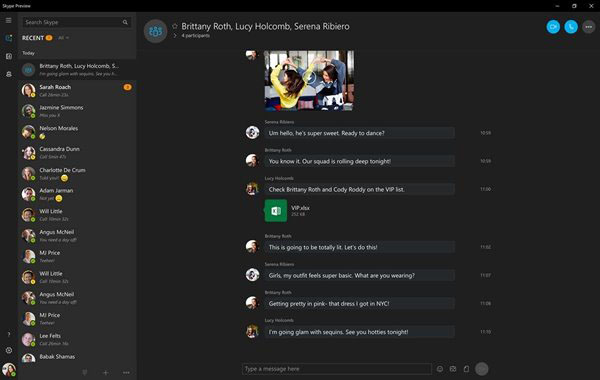Open the All filter dropdown
The height and width of the screenshot is (380, 600).
[64, 38]
